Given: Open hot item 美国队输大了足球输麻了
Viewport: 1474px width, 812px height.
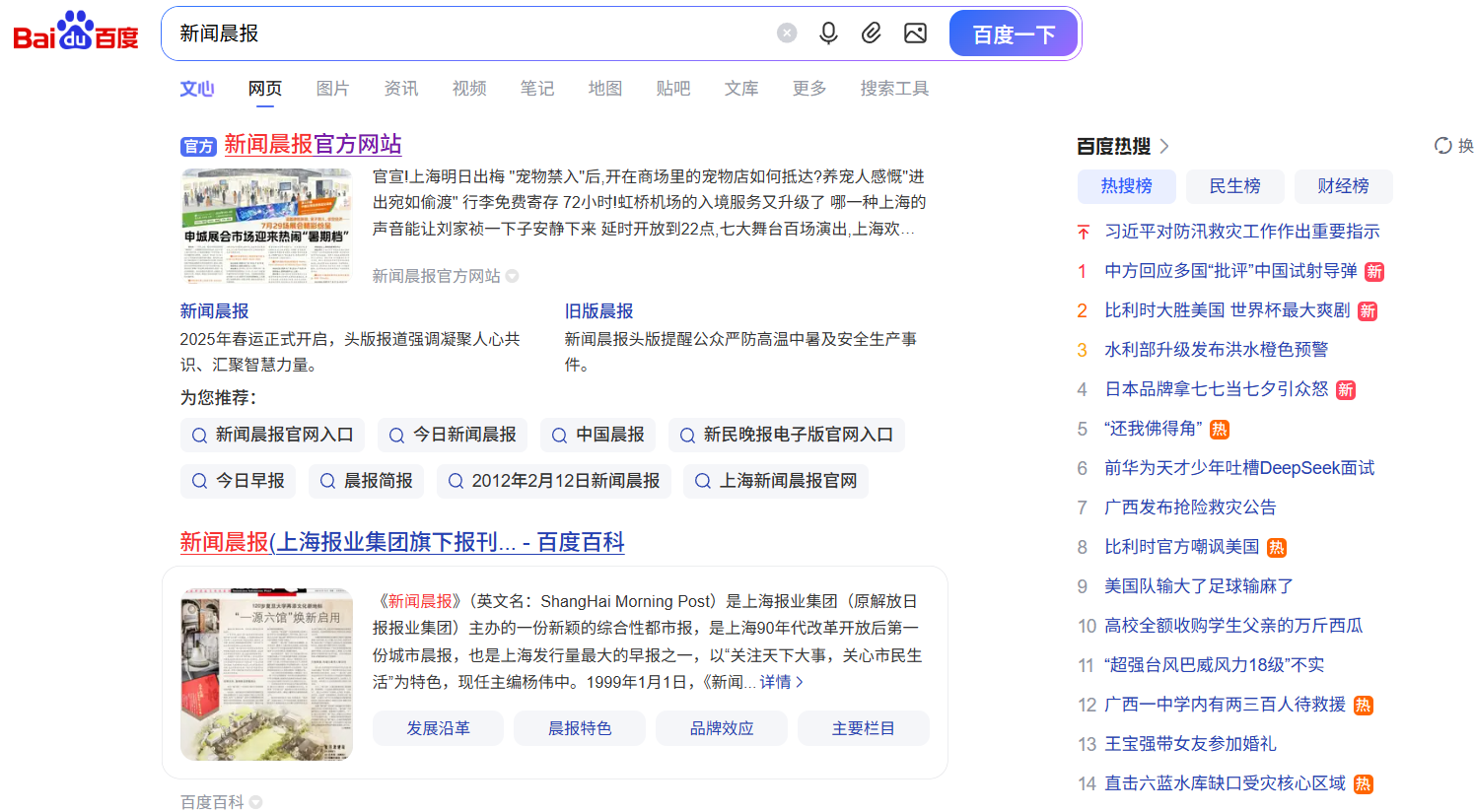Looking at the screenshot, I should (1199, 586).
